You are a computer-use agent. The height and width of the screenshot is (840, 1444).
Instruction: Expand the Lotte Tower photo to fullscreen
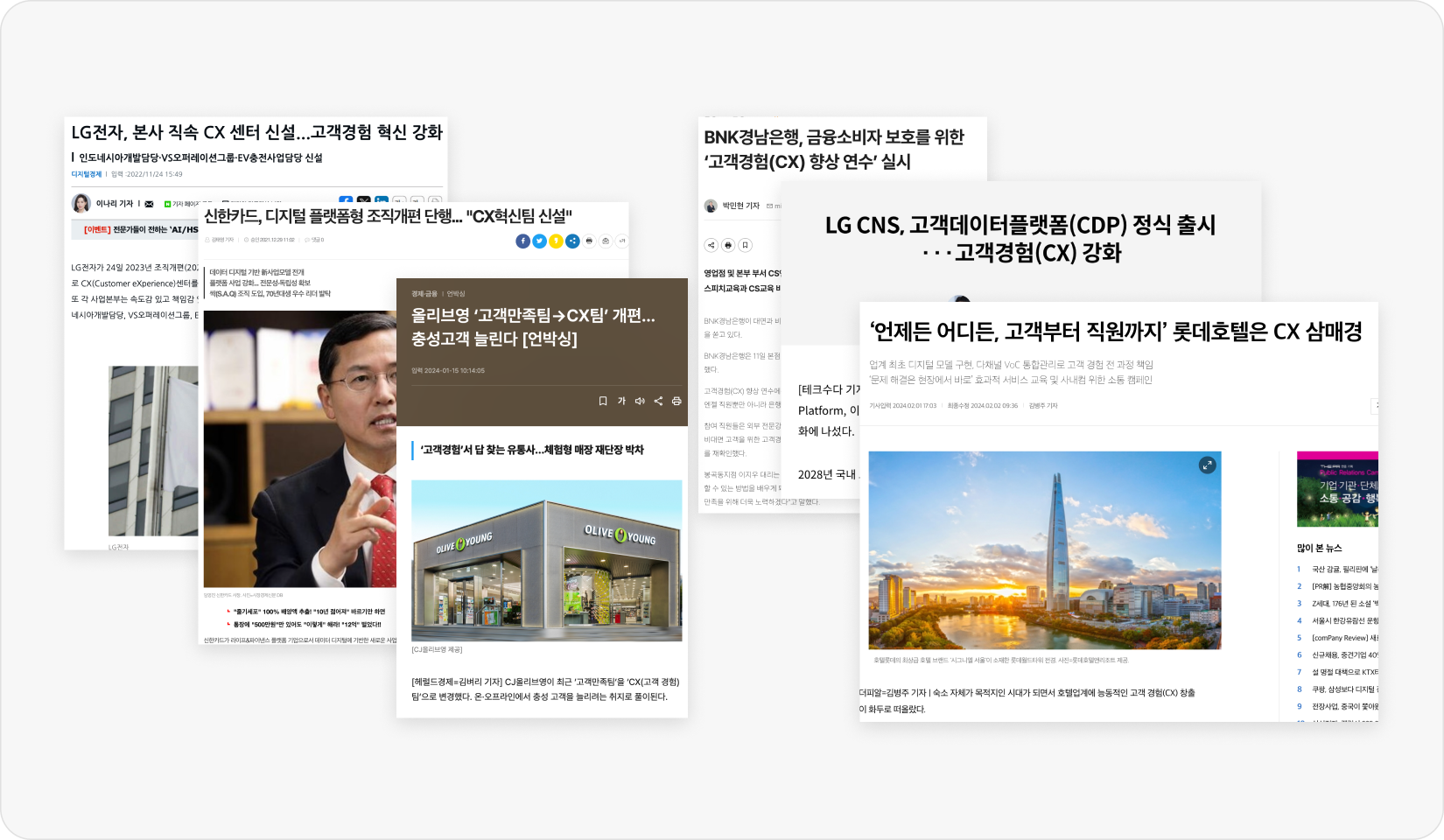(x=1207, y=465)
